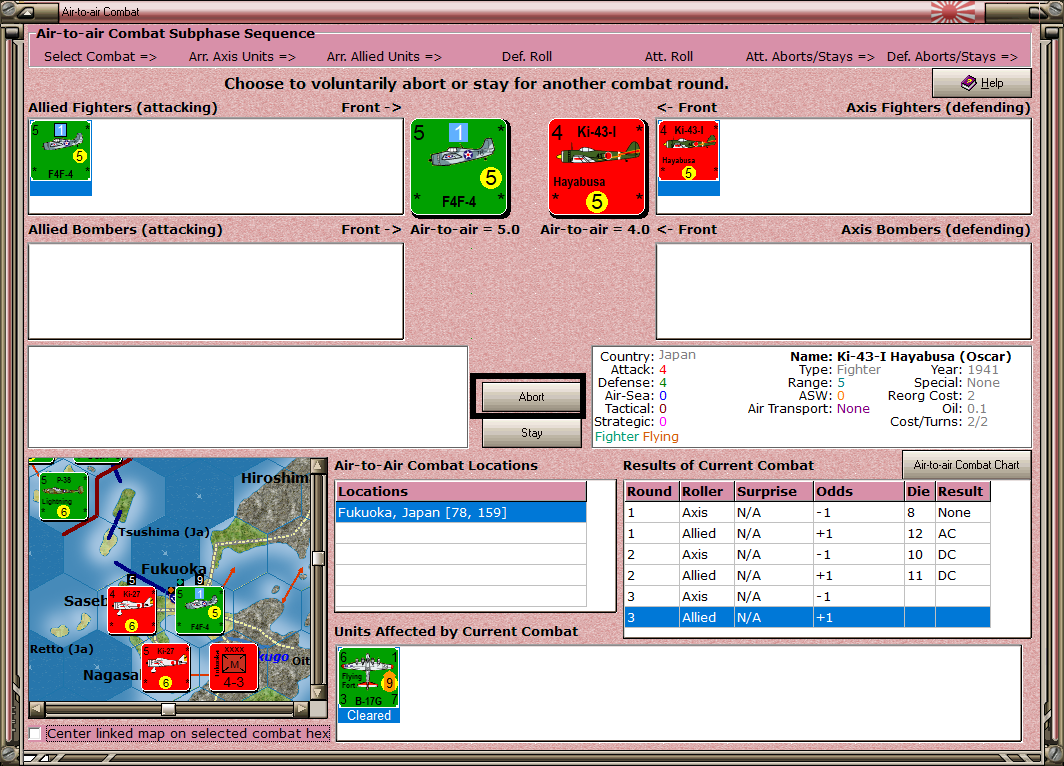Click the Att. Aborts/Stays => subphase label
1064x766 pixels.
coord(810,56)
